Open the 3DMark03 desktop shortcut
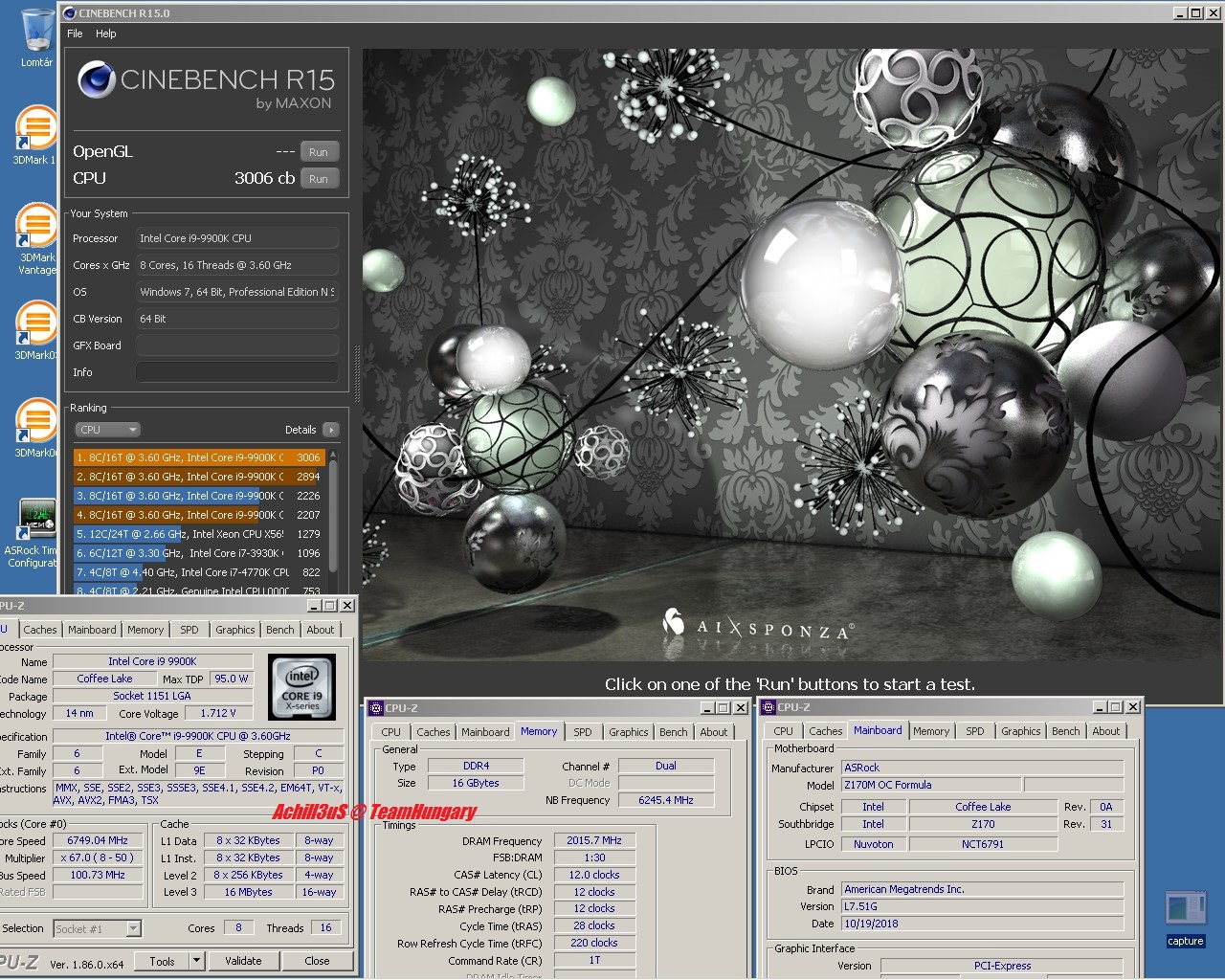Image resolution: width=1225 pixels, height=980 pixels. (x=36, y=331)
